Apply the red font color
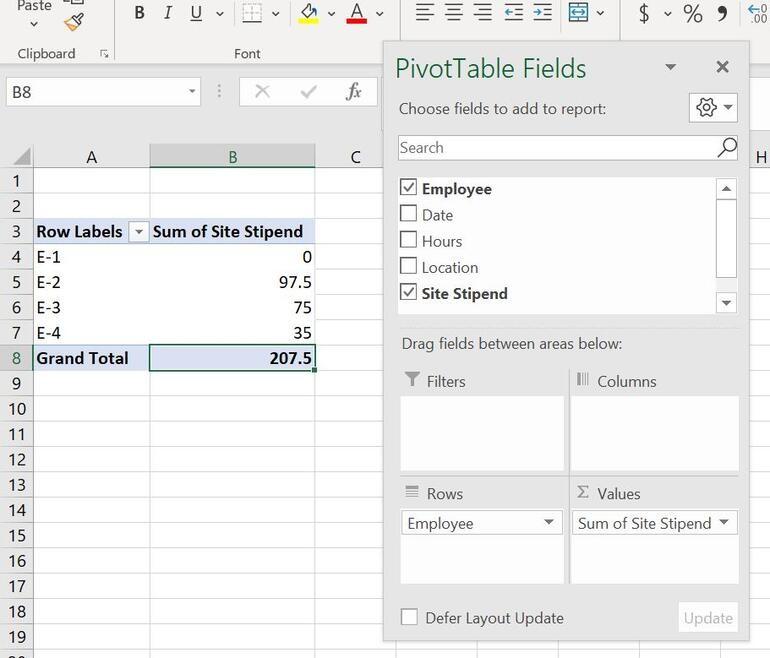Image resolution: width=770 pixels, height=658 pixels. pyautogui.click(x=357, y=13)
